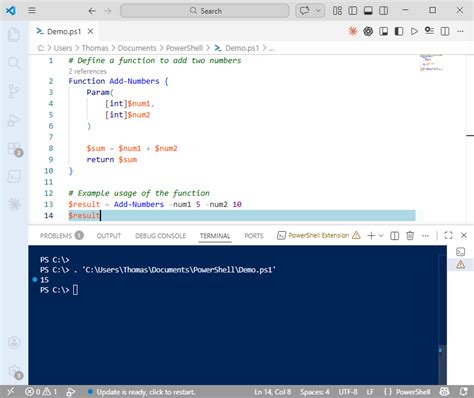Screen dimensions: 474x398
Task: Expand the Copilot chat dropdown arrow
Action: [318, 11]
